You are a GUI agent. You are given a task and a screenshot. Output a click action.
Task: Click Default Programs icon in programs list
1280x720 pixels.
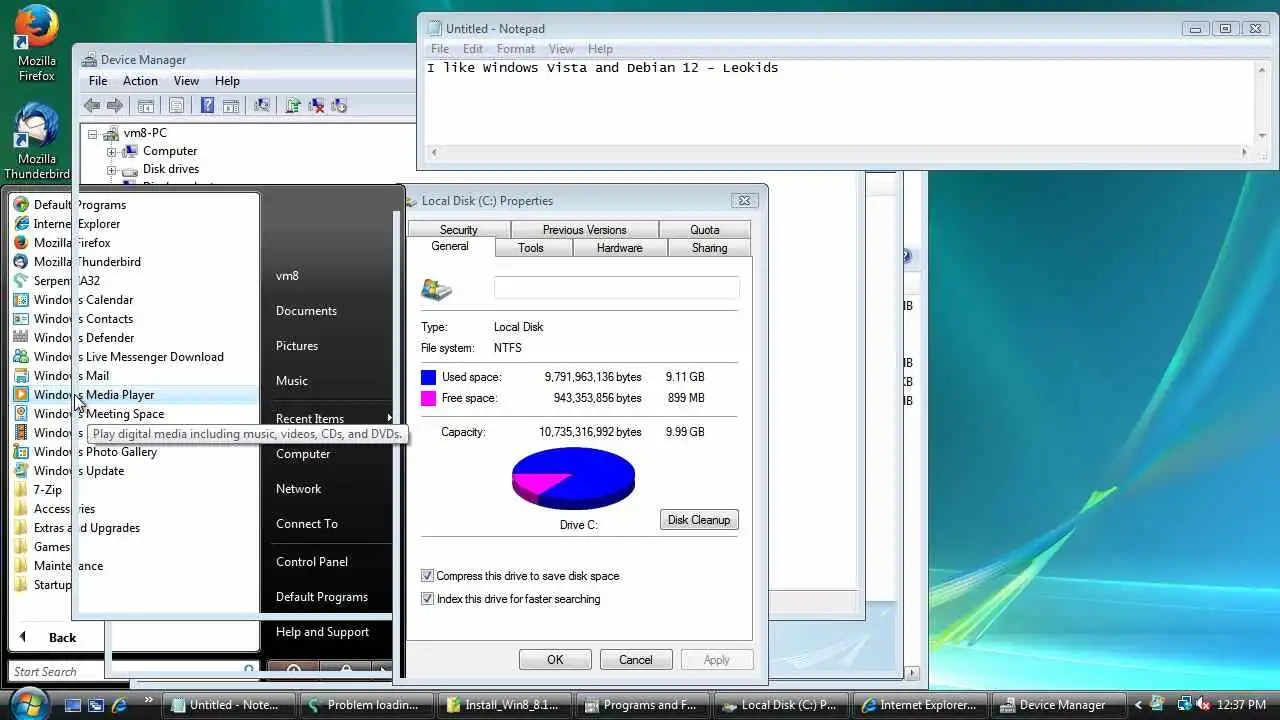(21, 205)
